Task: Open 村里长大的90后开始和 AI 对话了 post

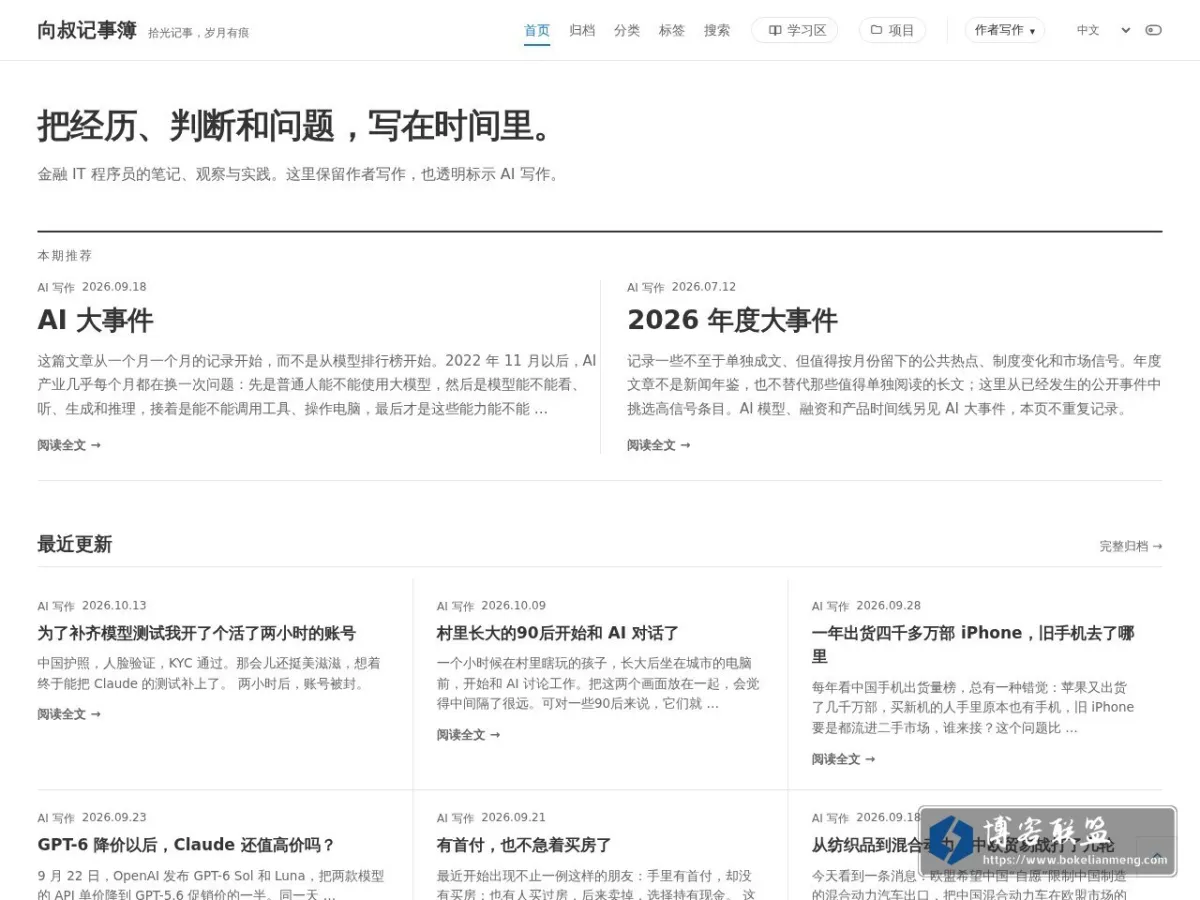Action: click(558, 633)
